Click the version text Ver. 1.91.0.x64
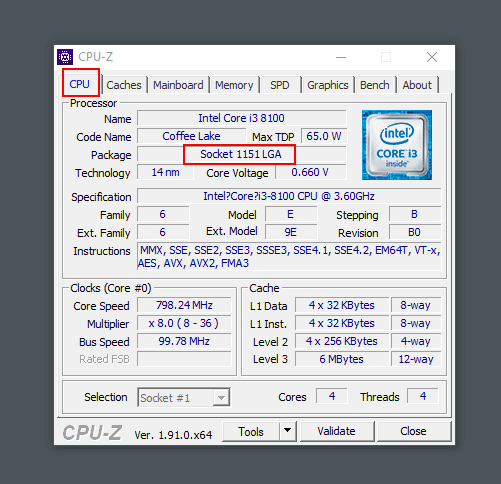Viewport: 501px width, 484px height. 173,435
